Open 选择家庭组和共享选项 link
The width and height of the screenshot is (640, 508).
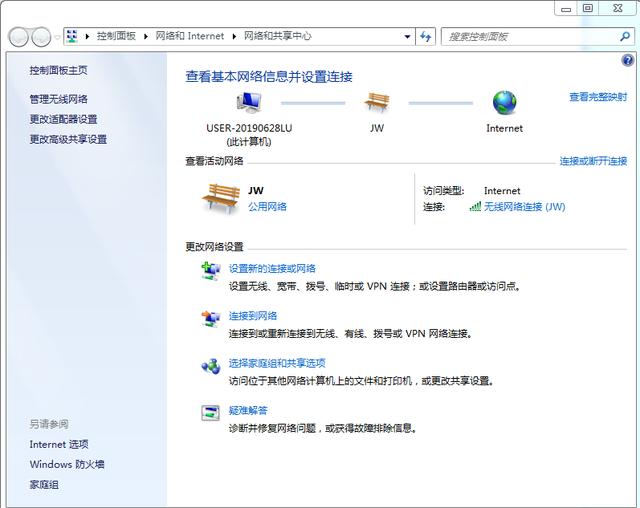coord(277,363)
